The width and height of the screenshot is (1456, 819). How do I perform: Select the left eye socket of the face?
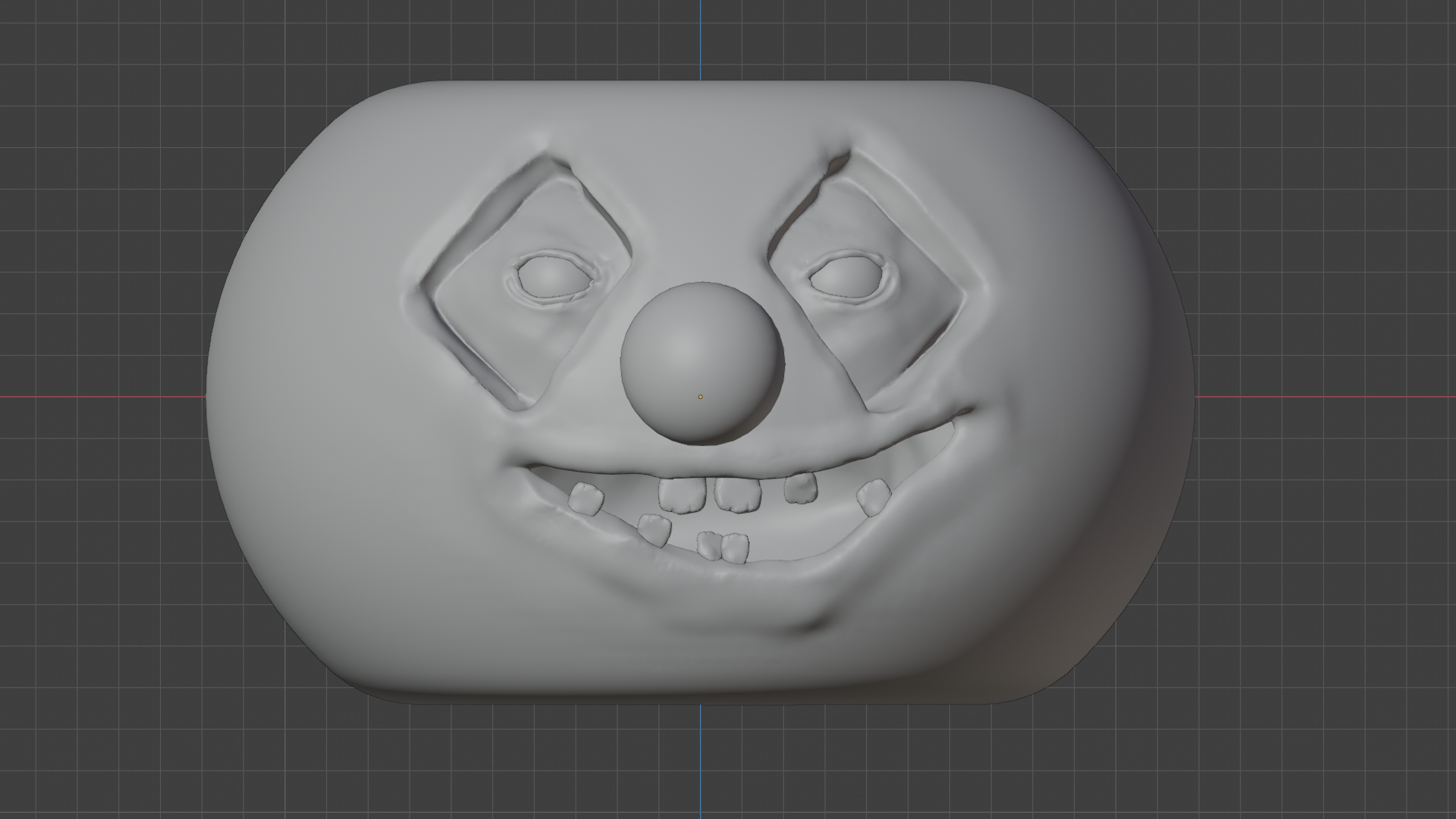pyautogui.click(x=554, y=278)
